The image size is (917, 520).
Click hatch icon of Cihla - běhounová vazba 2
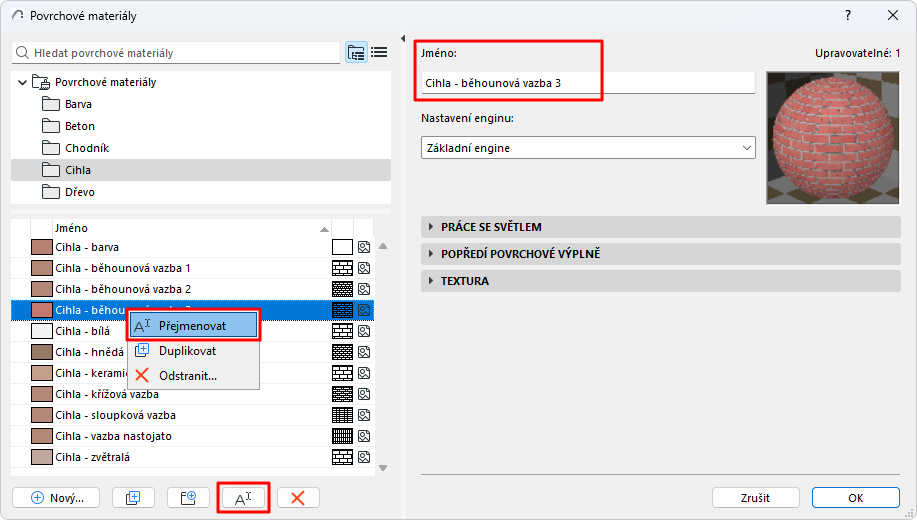pos(342,289)
